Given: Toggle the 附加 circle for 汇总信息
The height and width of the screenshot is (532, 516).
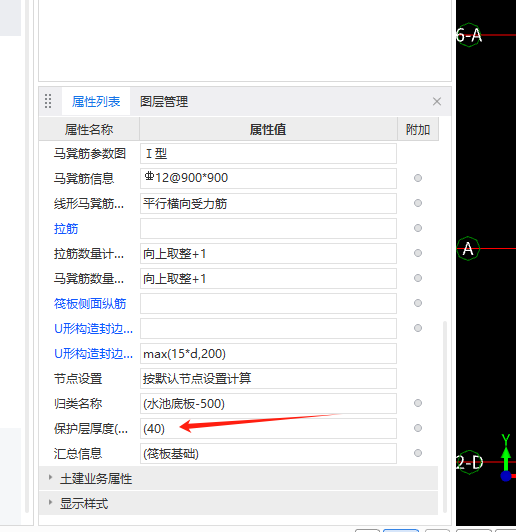Looking at the screenshot, I should 418,453.
